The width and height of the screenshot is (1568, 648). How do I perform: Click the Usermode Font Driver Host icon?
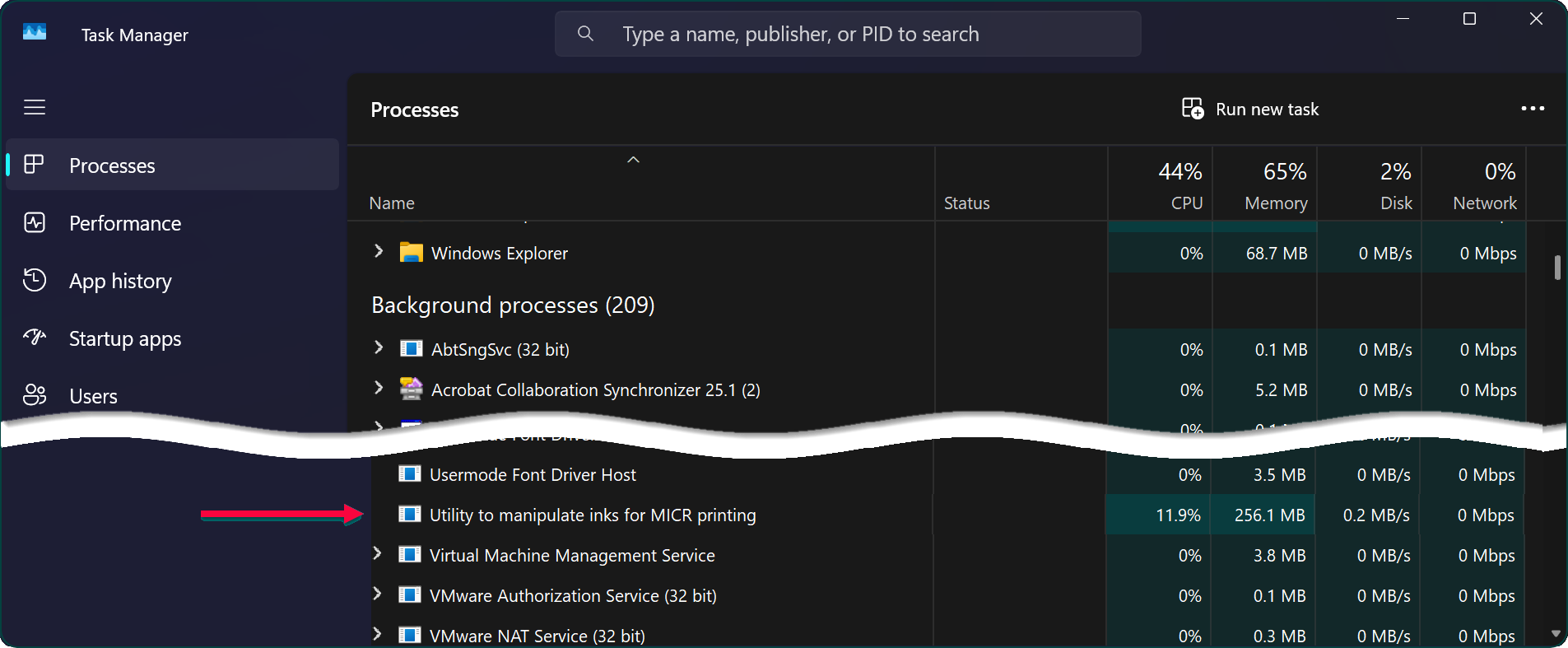409,474
